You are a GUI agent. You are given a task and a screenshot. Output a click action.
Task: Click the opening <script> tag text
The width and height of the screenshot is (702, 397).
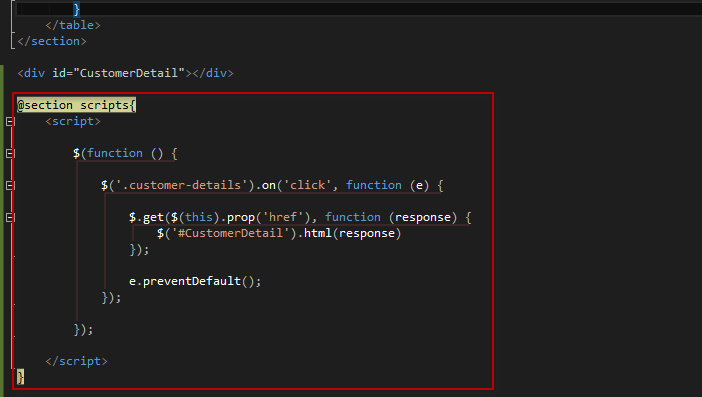73,121
